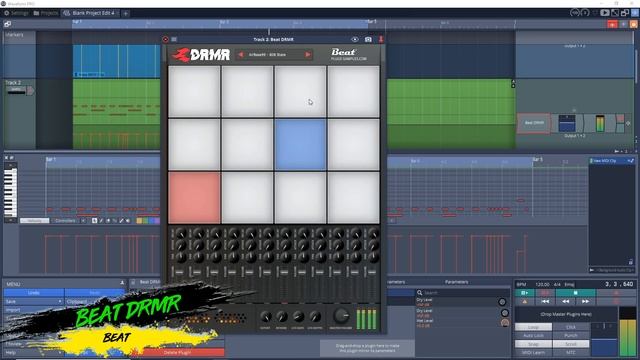640x360 pixels.
Task: Enable MIDI Learn
Action: (x=533, y=353)
